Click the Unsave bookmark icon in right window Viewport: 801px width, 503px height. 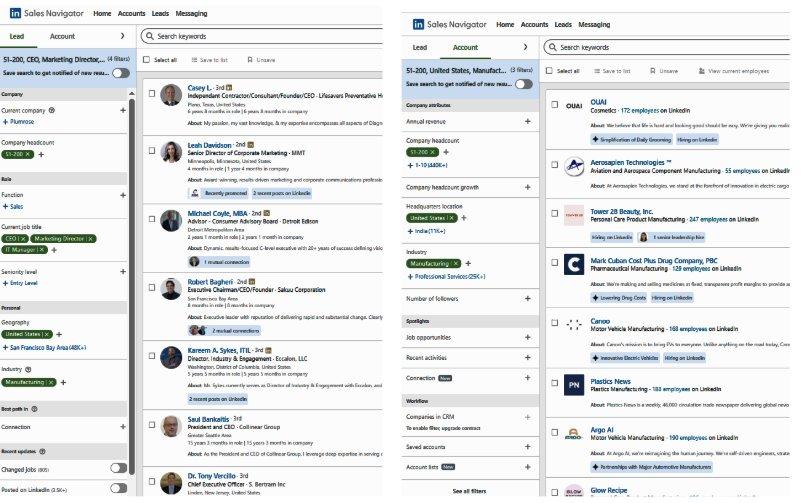pos(652,71)
